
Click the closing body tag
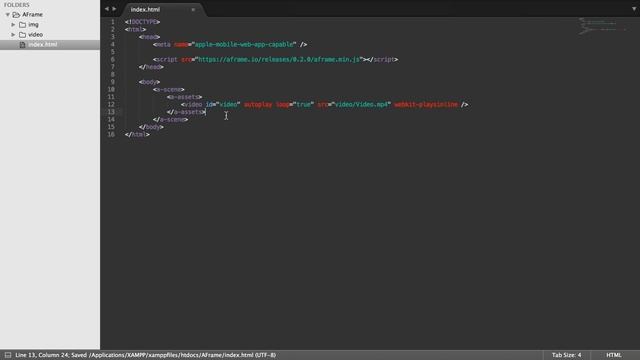click(x=151, y=127)
